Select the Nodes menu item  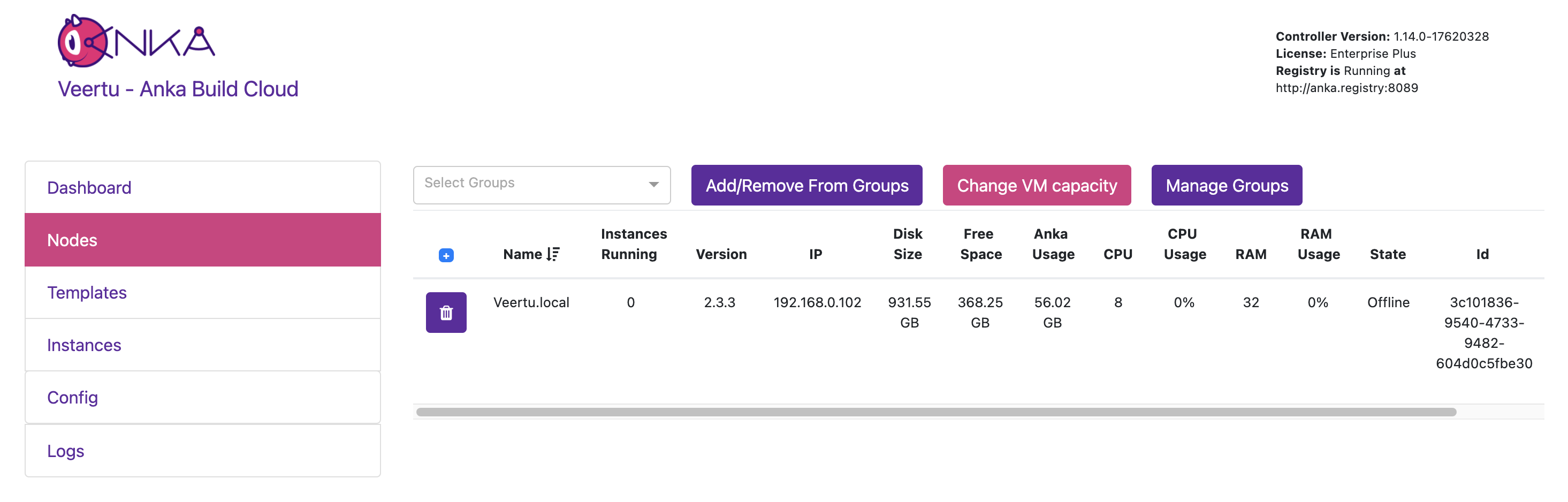pos(72,240)
